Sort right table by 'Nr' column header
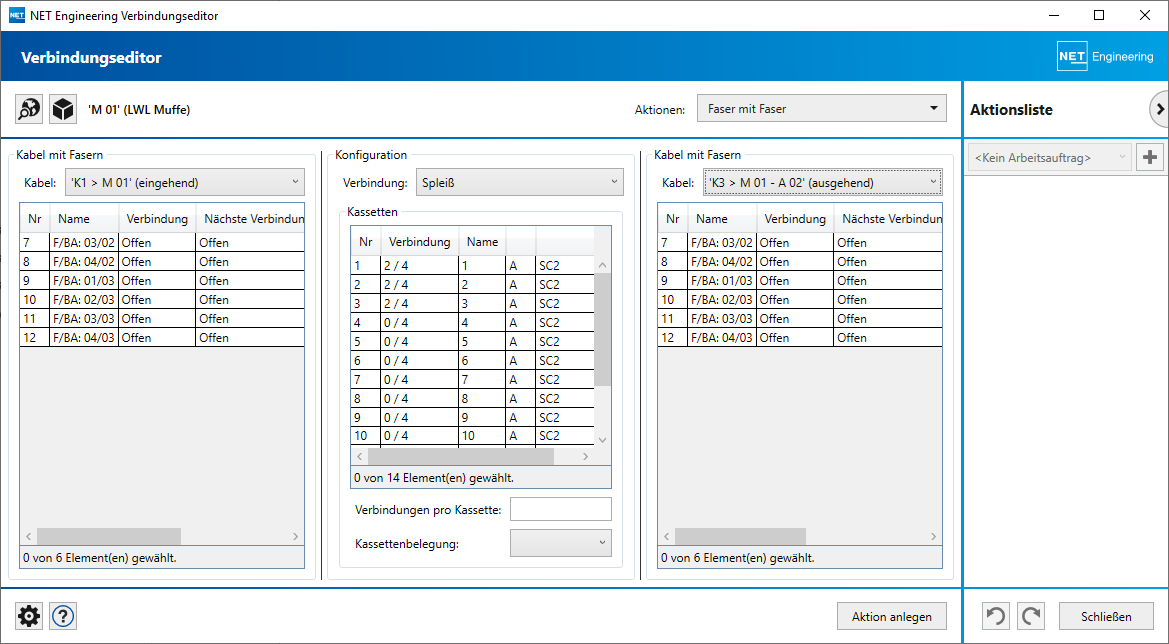 [672, 218]
